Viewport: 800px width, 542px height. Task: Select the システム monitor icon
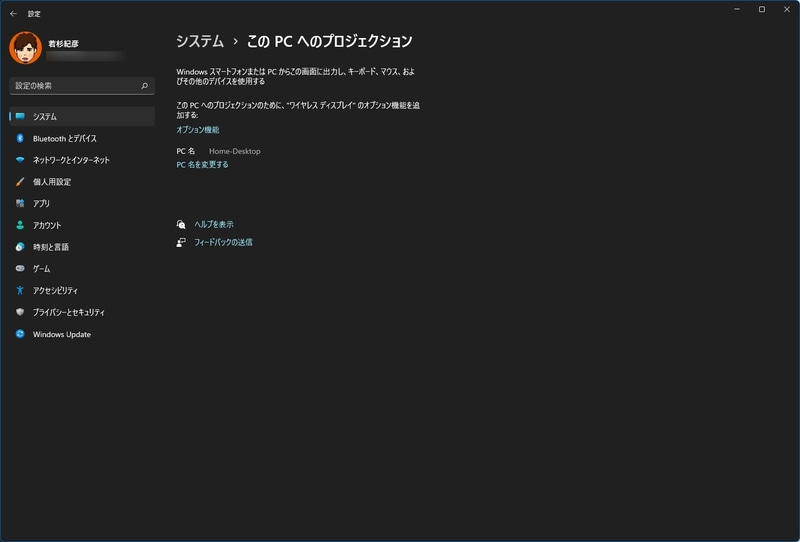pos(20,116)
